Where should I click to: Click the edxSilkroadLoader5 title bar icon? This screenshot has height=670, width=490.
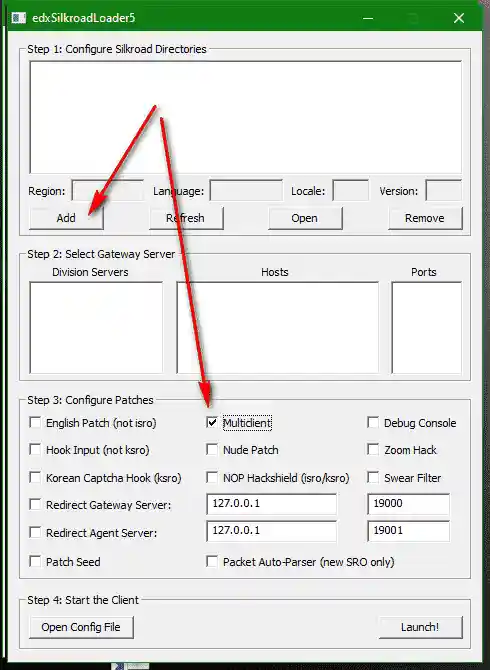click(x=18, y=18)
